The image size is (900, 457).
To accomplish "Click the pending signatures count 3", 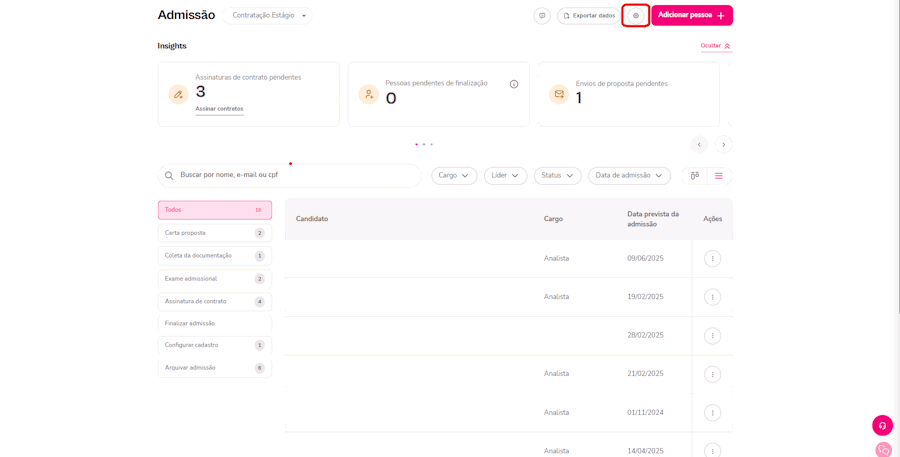I will [200, 91].
